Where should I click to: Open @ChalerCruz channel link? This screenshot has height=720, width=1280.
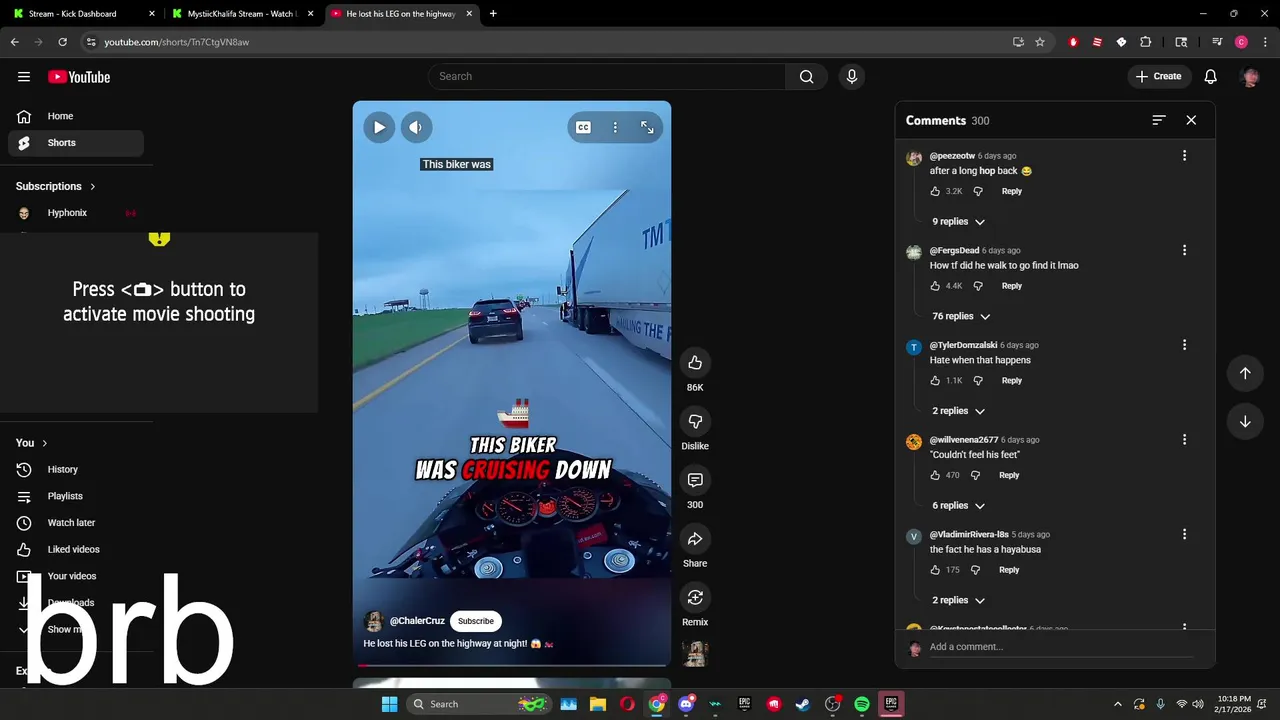click(x=417, y=621)
